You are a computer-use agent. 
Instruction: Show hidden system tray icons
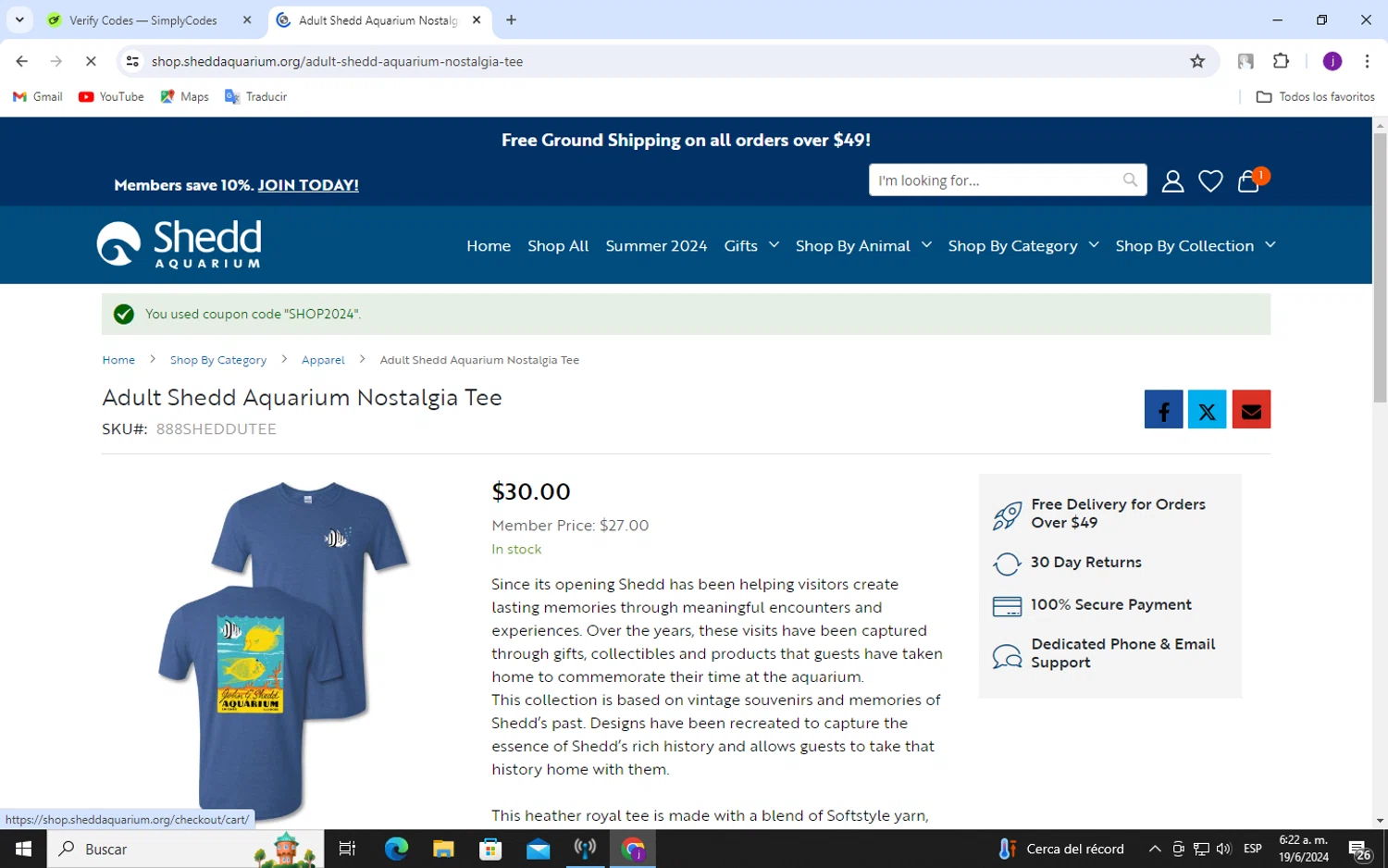pyautogui.click(x=1155, y=849)
